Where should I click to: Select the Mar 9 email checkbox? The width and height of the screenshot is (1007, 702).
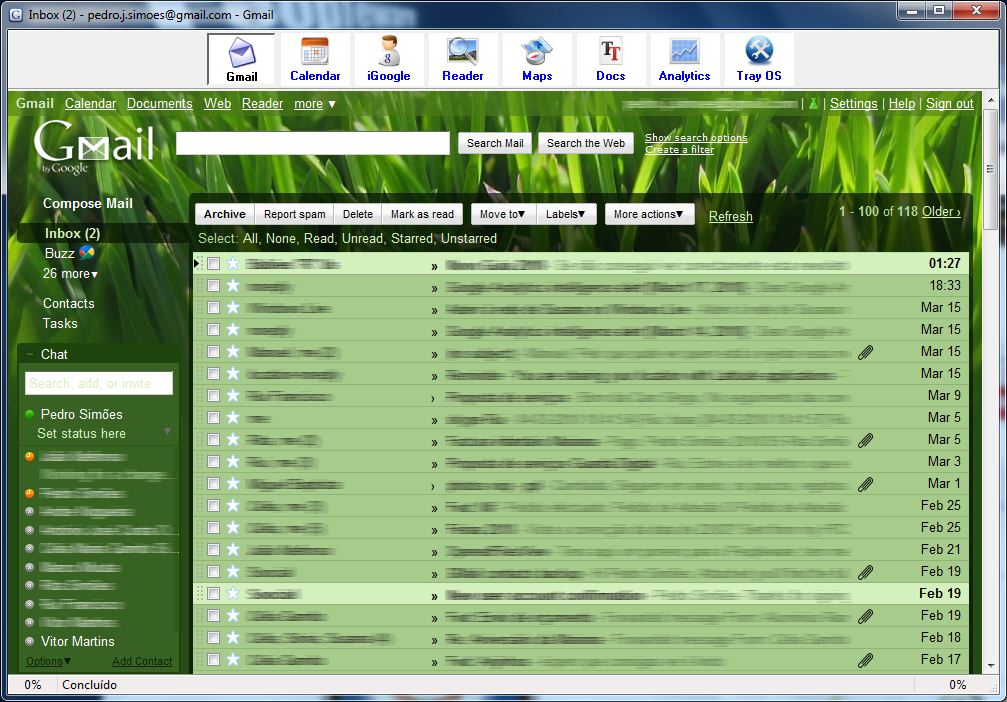[x=213, y=396]
